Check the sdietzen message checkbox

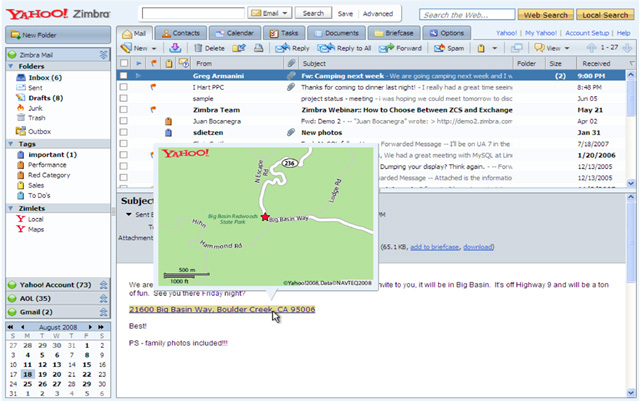click(x=124, y=132)
